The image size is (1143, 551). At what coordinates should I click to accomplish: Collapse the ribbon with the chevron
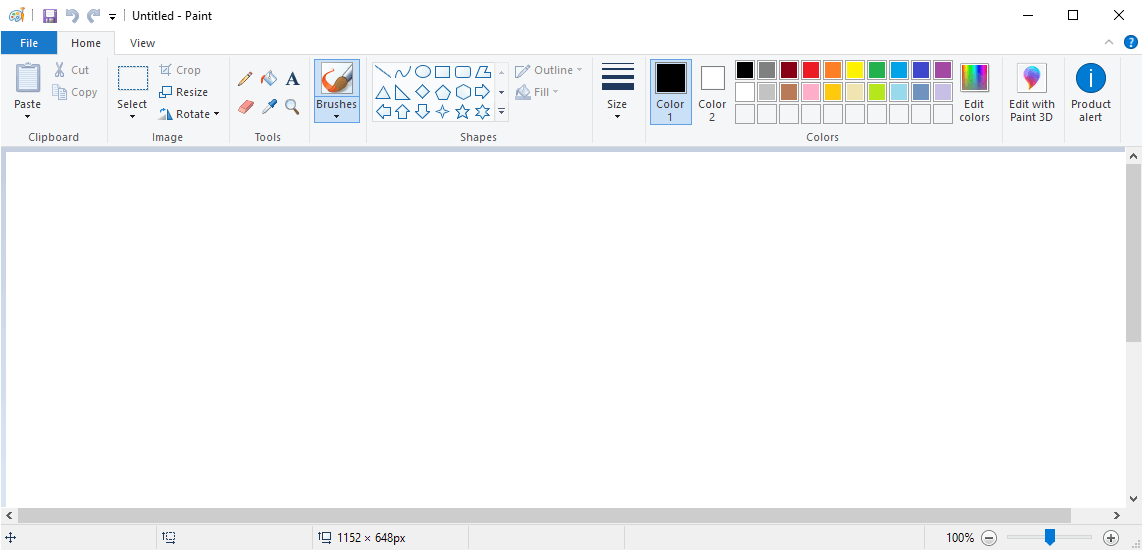(1109, 42)
